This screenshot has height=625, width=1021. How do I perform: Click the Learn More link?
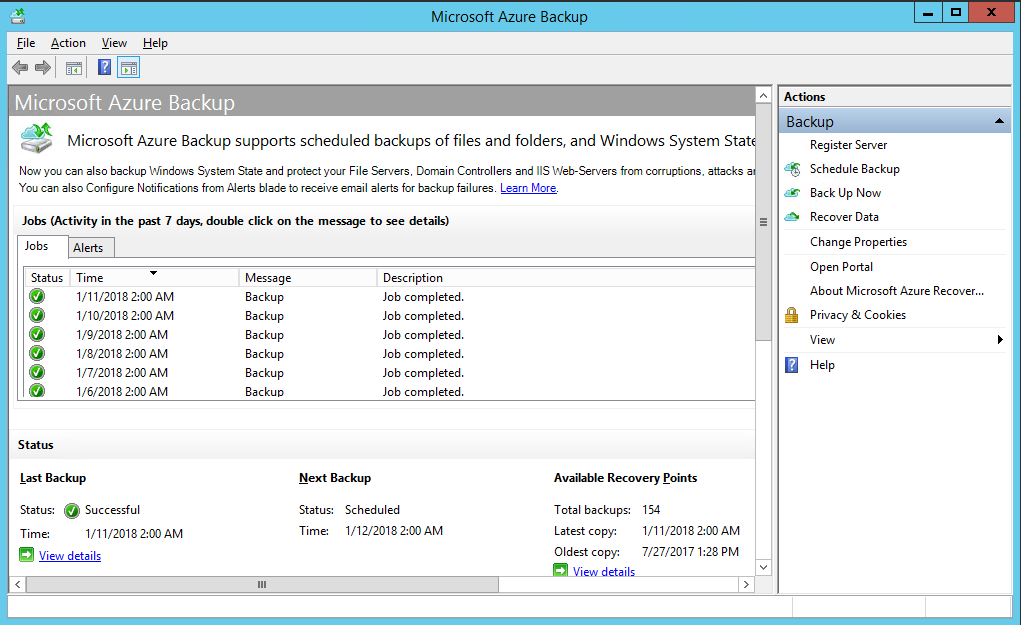(528, 188)
